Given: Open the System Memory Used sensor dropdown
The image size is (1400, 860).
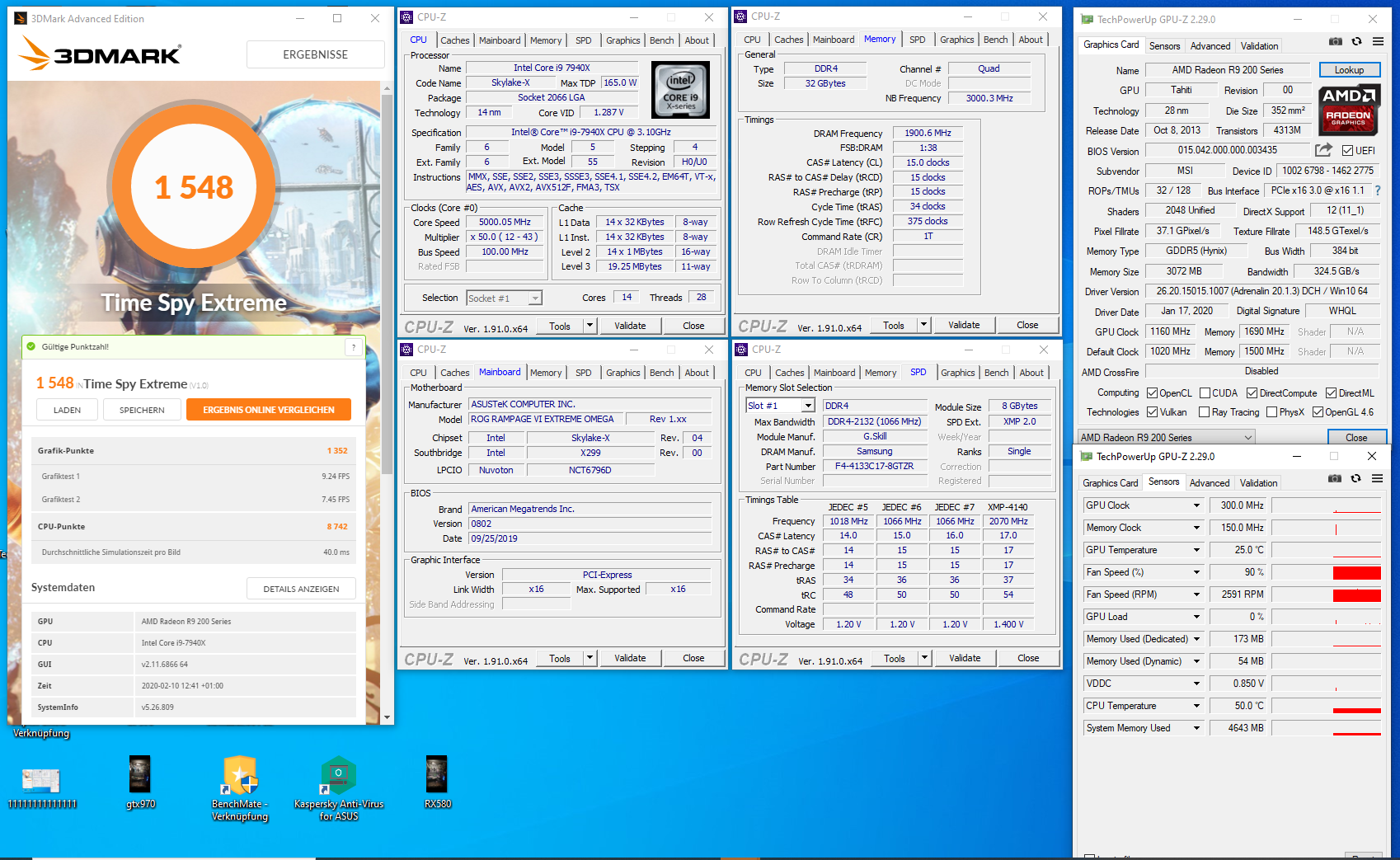Looking at the screenshot, I should [1196, 728].
